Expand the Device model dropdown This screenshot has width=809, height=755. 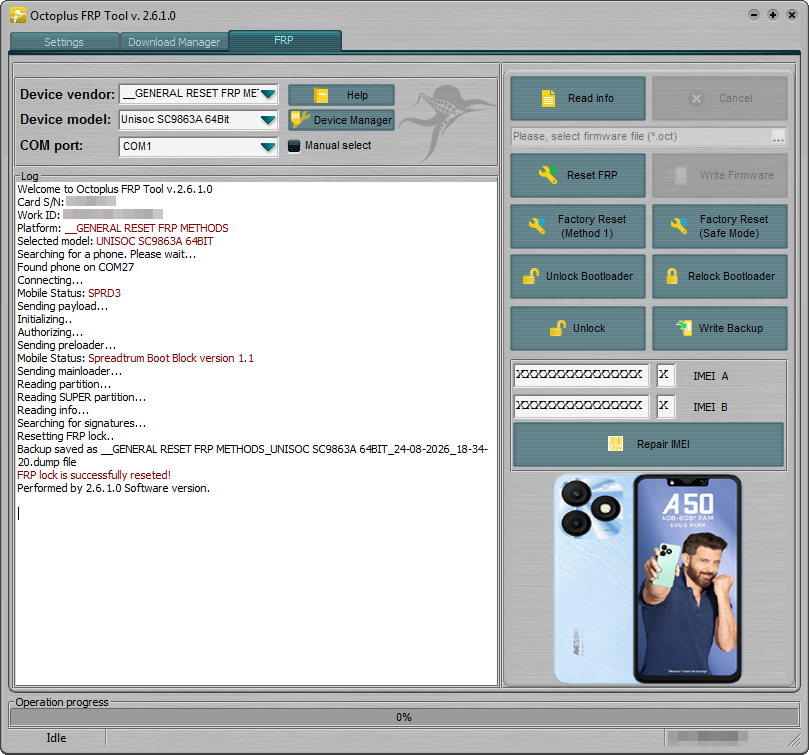268,120
